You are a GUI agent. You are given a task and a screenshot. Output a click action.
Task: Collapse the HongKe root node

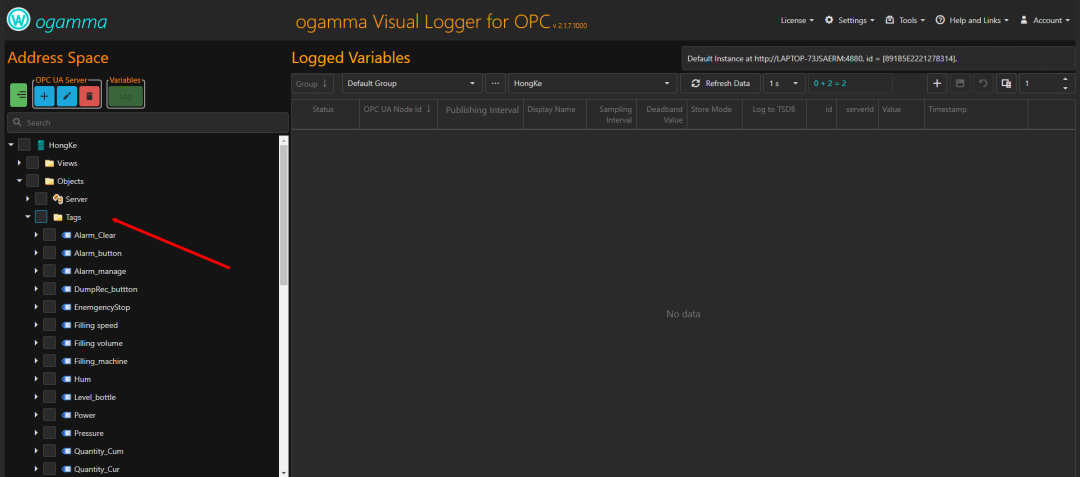tap(11, 145)
